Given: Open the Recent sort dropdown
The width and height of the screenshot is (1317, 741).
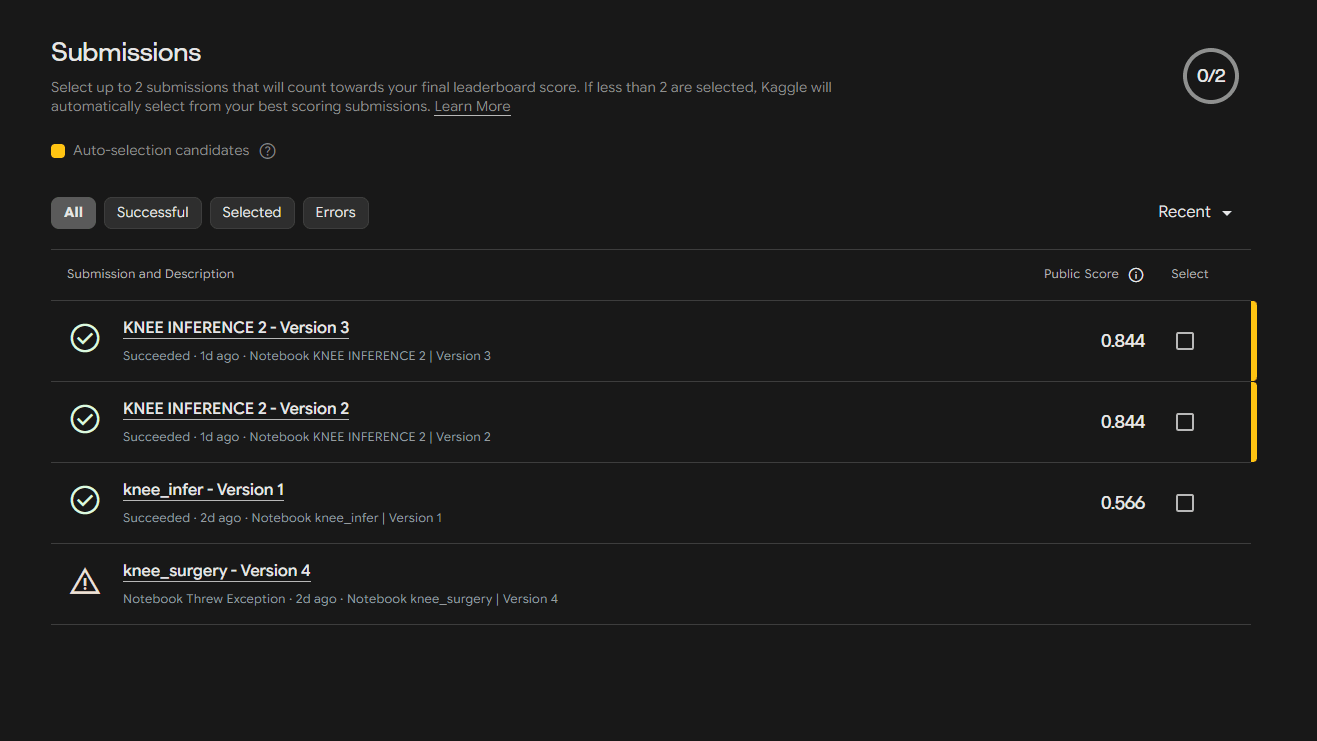Looking at the screenshot, I should coord(1195,212).
